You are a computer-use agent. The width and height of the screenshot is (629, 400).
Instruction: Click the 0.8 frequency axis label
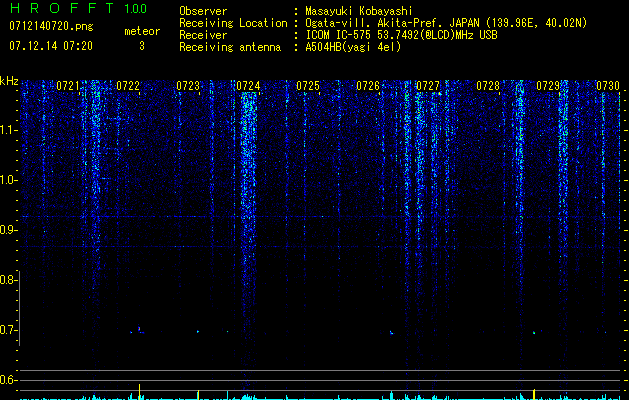point(9,280)
